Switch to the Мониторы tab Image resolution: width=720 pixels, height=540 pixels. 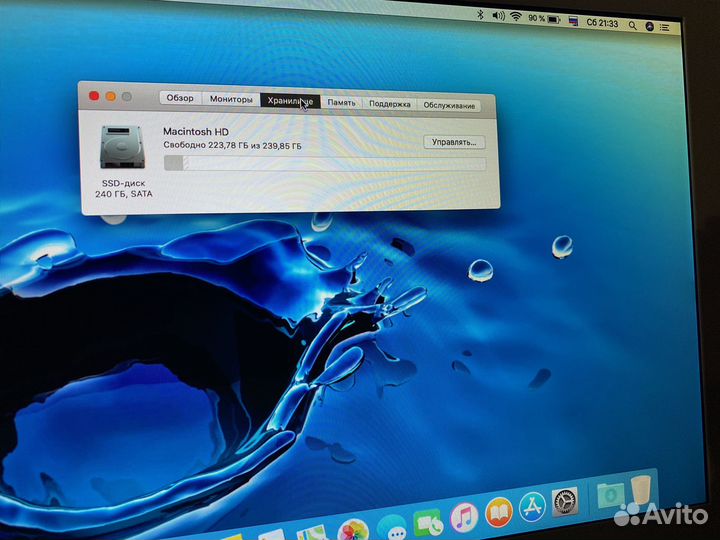pos(231,99)
